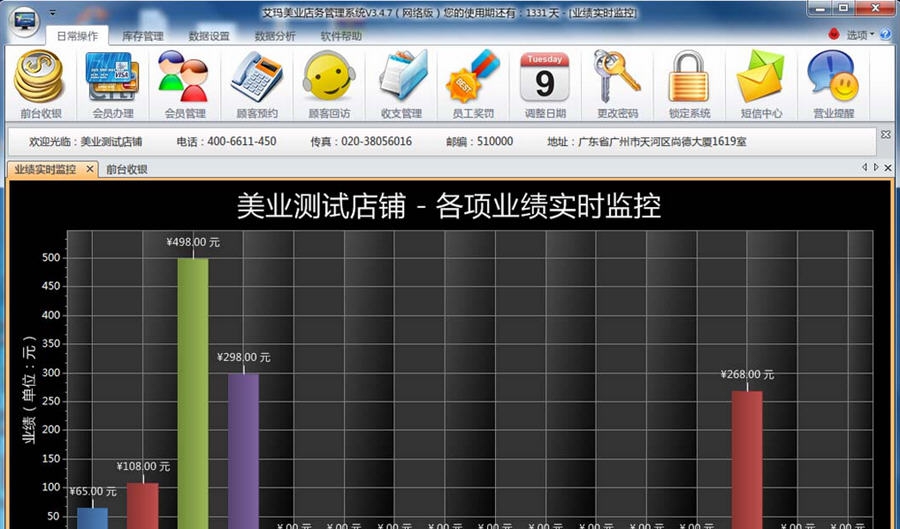Click the 传真：020-38056016 text

coord(361,141)
